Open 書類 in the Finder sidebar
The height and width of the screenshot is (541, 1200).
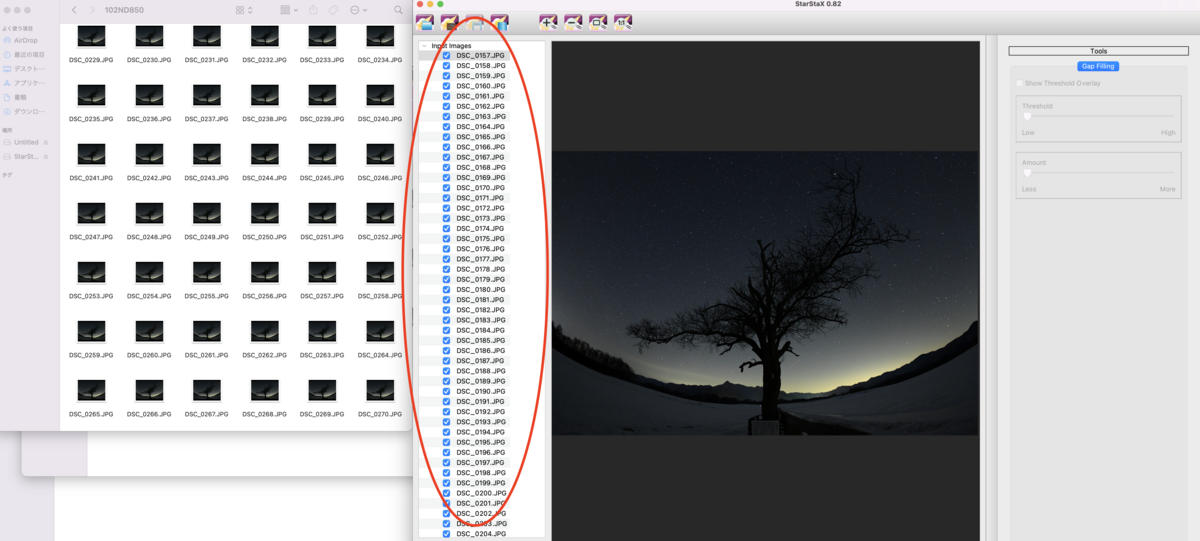tap(15, 97)
